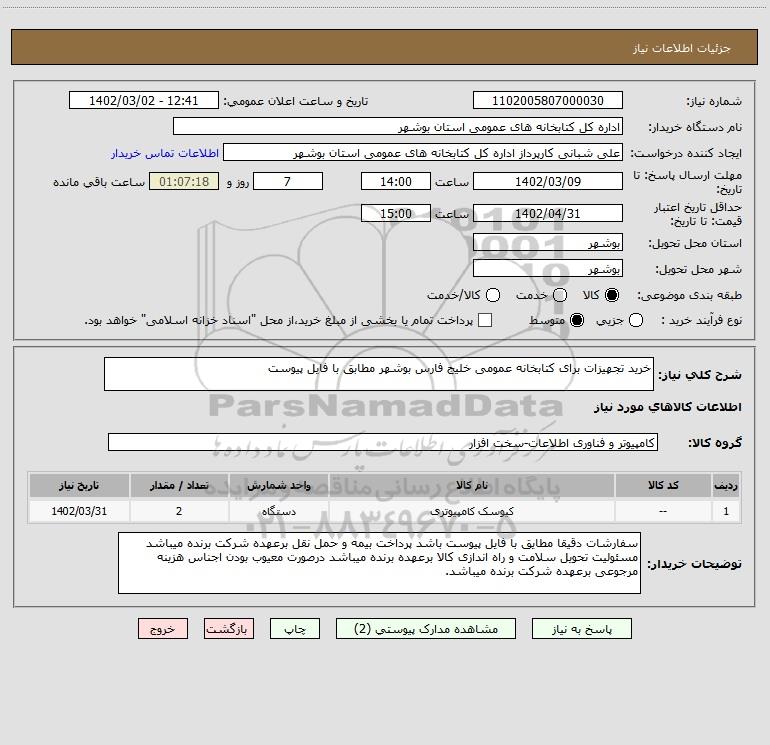The image size is (770, 745).
Task: Click remaining time counter 01:07:18
Action: coord(184,181)
